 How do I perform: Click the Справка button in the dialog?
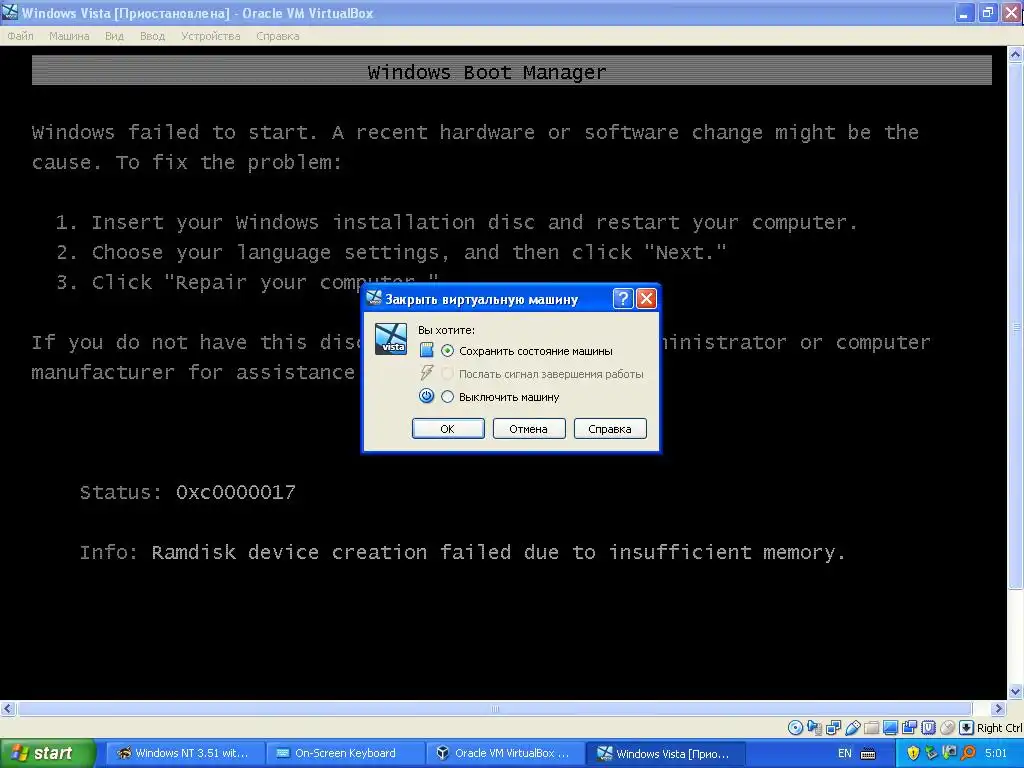pyautogui.click(x=610, y=428)
